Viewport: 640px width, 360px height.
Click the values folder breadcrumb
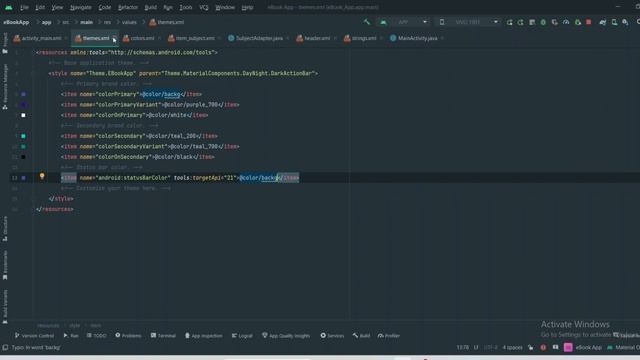pyautogui.click(x=129, y=22)
